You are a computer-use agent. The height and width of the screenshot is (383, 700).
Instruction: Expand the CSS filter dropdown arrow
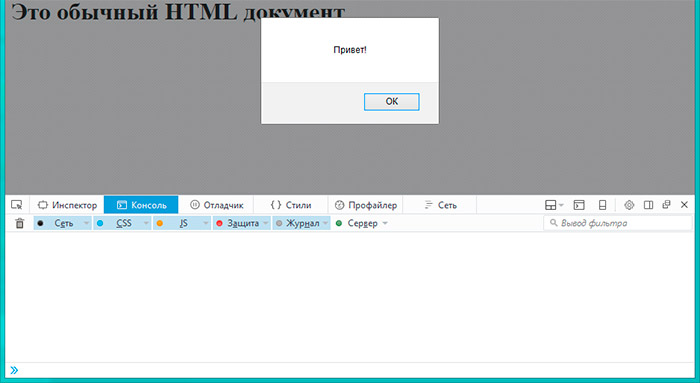tap(146, 223)
